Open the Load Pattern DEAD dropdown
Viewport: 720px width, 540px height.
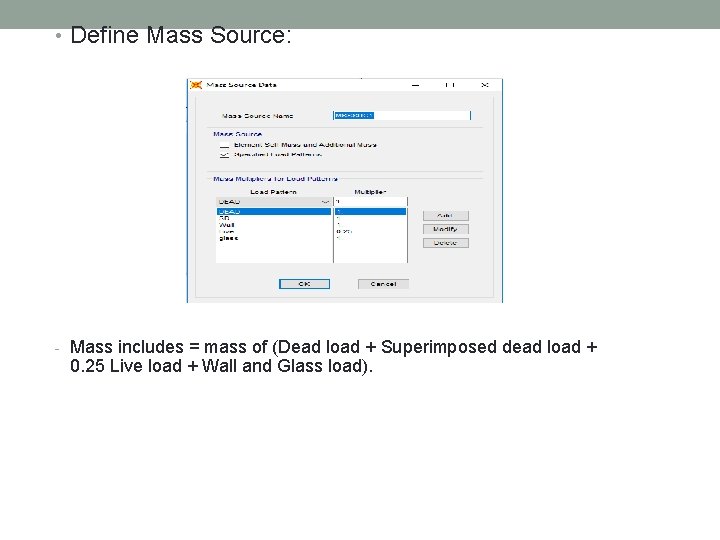pos(274,202)
